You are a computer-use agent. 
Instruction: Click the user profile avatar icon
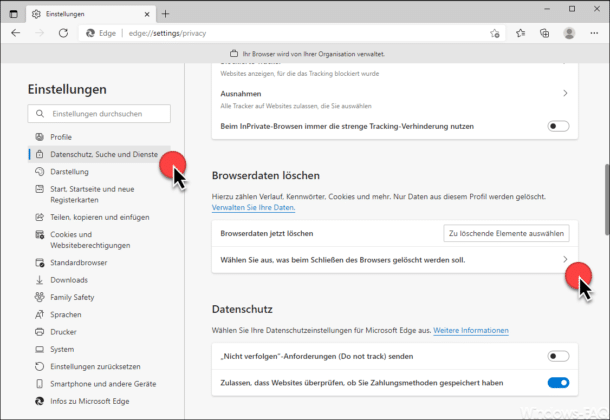[x=569, y=33]
